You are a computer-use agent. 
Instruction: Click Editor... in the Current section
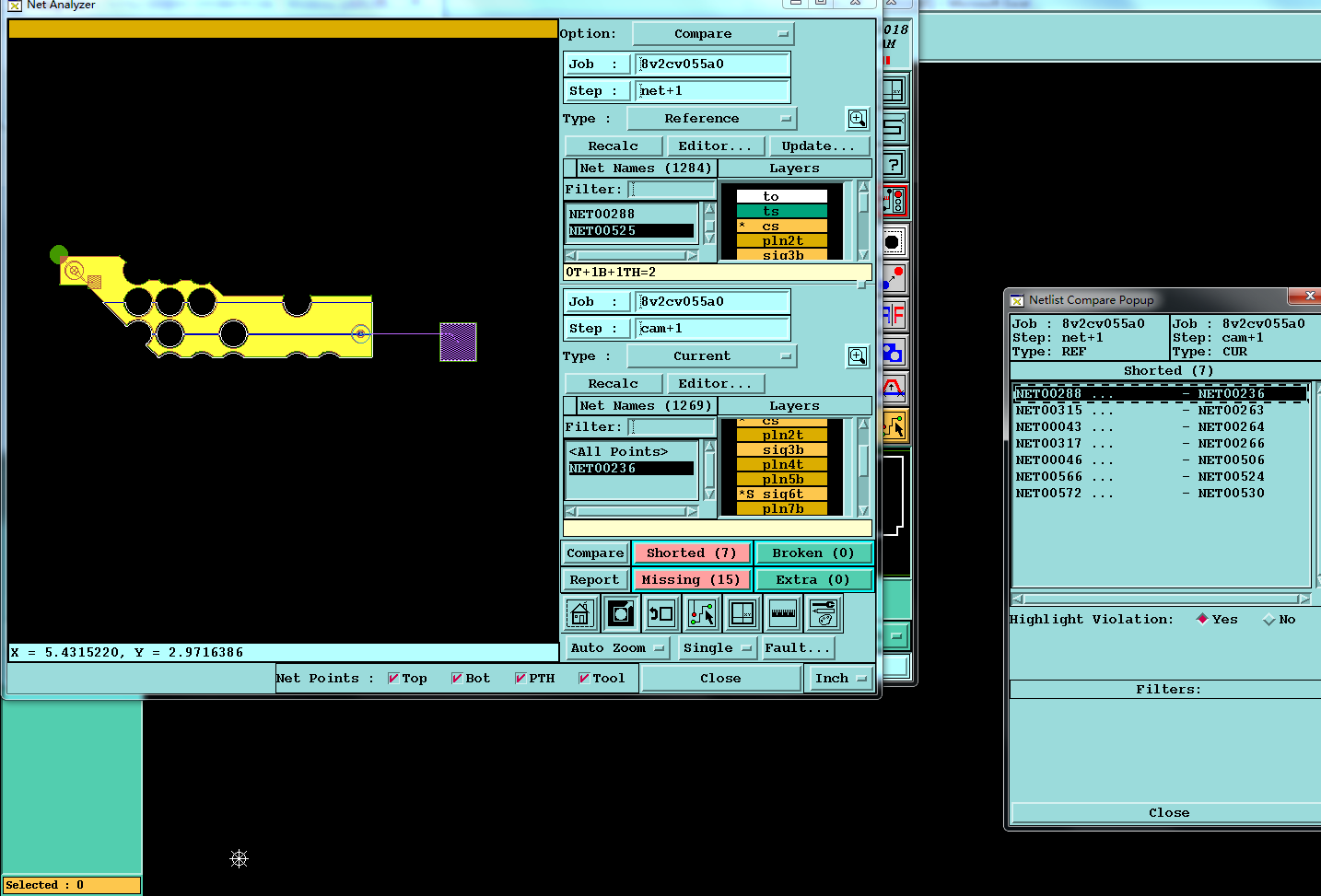pyautogui.click(x=716, y=384)
